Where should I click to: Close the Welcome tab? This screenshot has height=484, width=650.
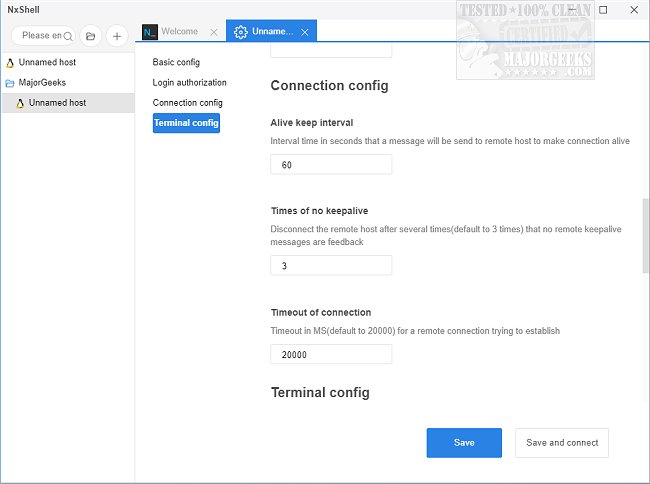coord(214,32)
